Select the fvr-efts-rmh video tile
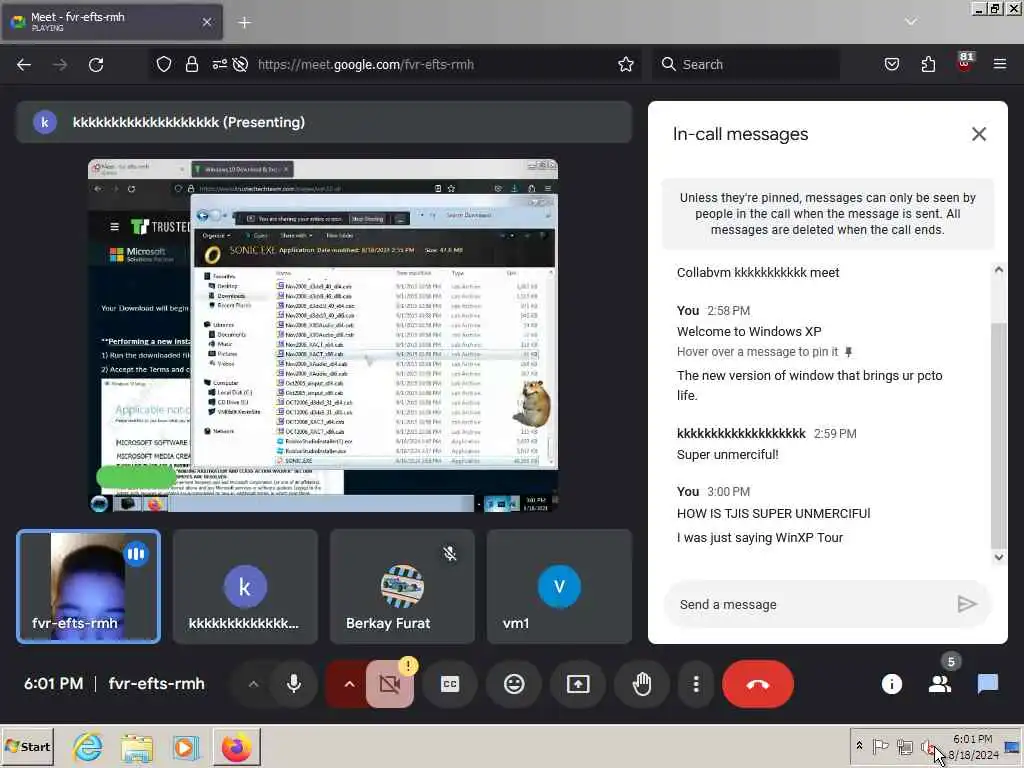 pos(88,586)
